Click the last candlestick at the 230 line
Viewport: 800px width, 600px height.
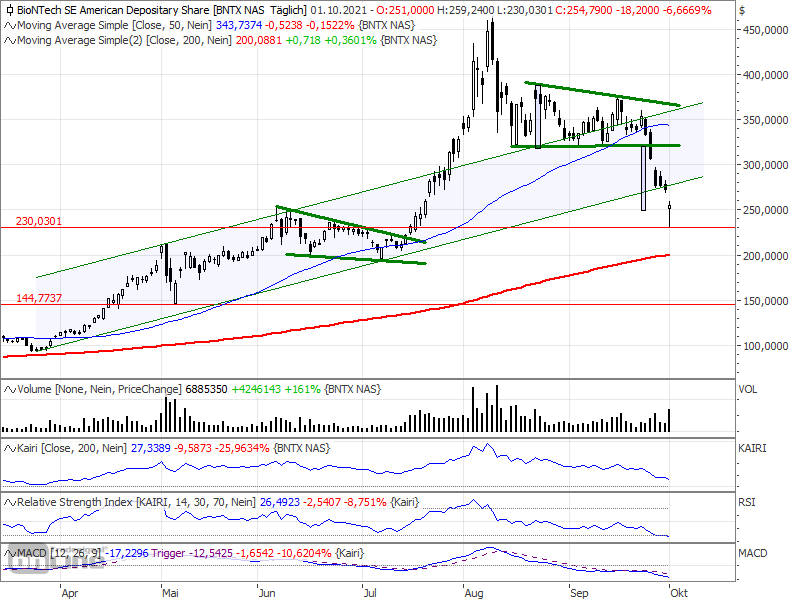(669, 214)
